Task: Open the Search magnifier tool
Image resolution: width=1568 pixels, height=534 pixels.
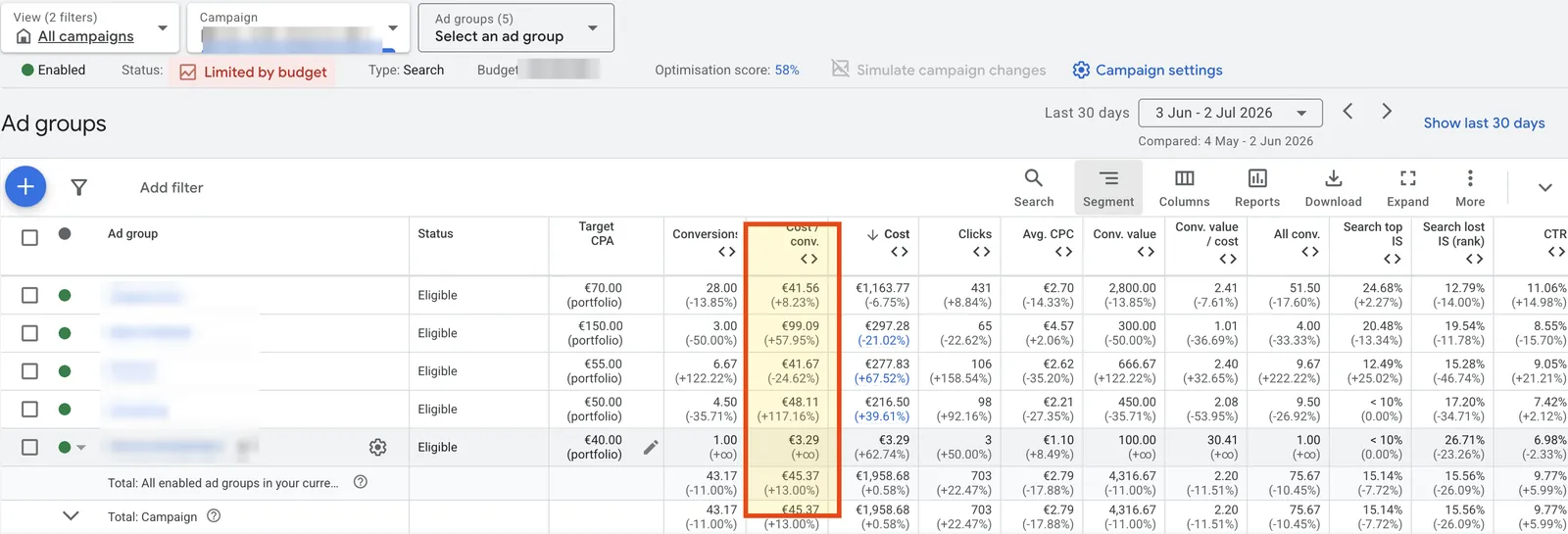Action: tap(1034, 187)
